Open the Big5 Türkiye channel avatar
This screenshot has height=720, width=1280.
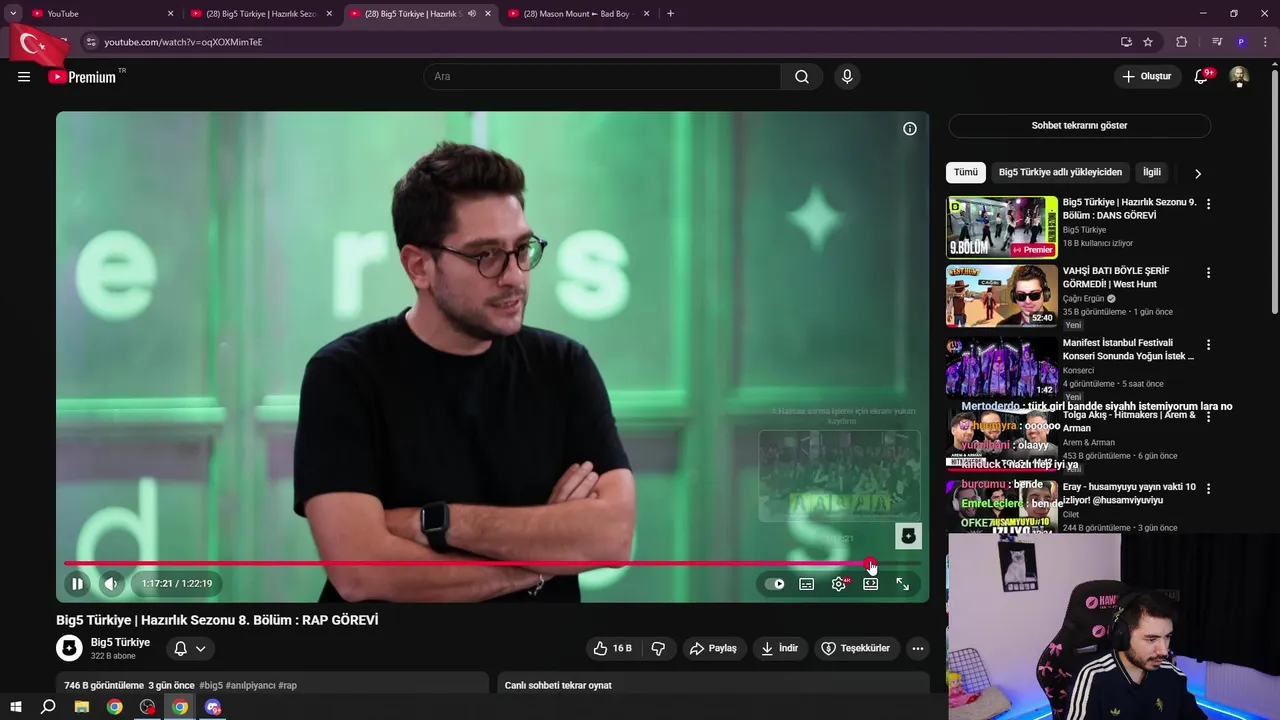[x=69, y=648]
